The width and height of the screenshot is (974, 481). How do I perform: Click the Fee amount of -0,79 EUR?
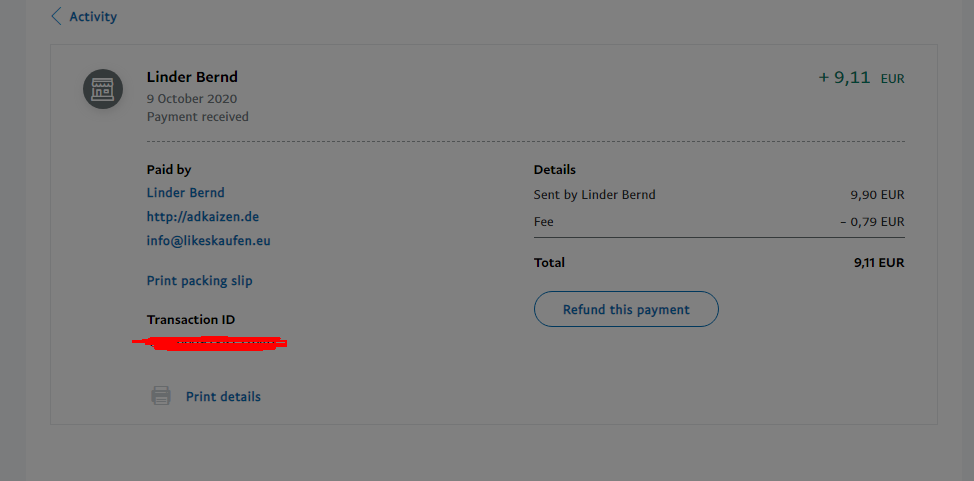click(x=872, y=222)
